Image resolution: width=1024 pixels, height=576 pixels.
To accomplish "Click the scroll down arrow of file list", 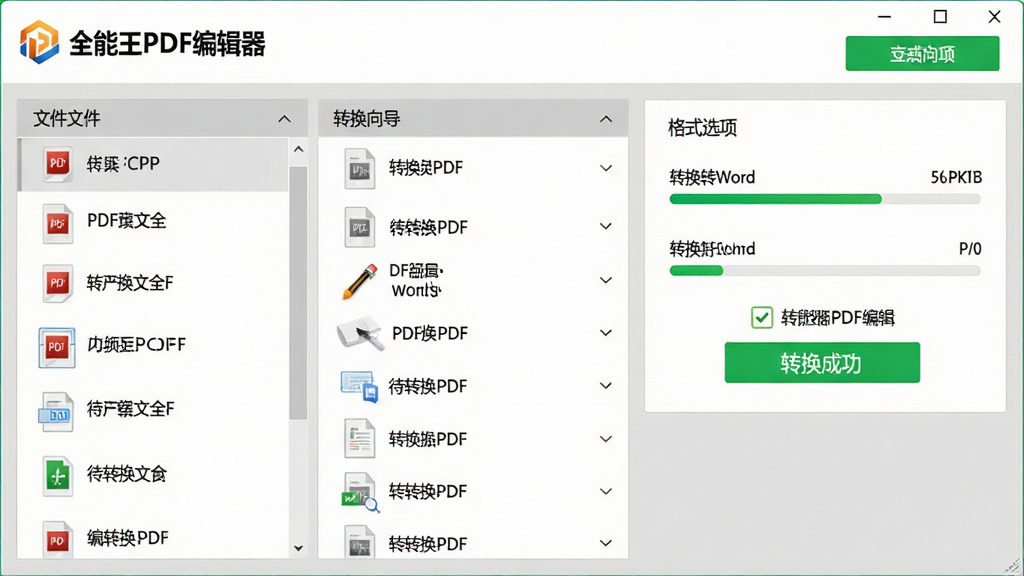I will click(298, 548).
